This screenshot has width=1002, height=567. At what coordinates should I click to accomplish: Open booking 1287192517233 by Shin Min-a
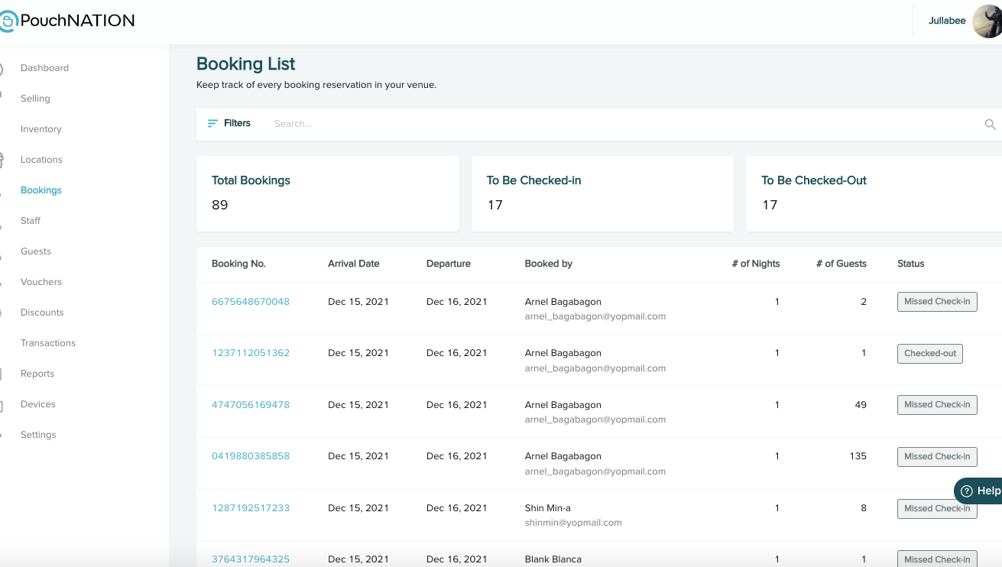pyautogui.click(x=250, y=508)
